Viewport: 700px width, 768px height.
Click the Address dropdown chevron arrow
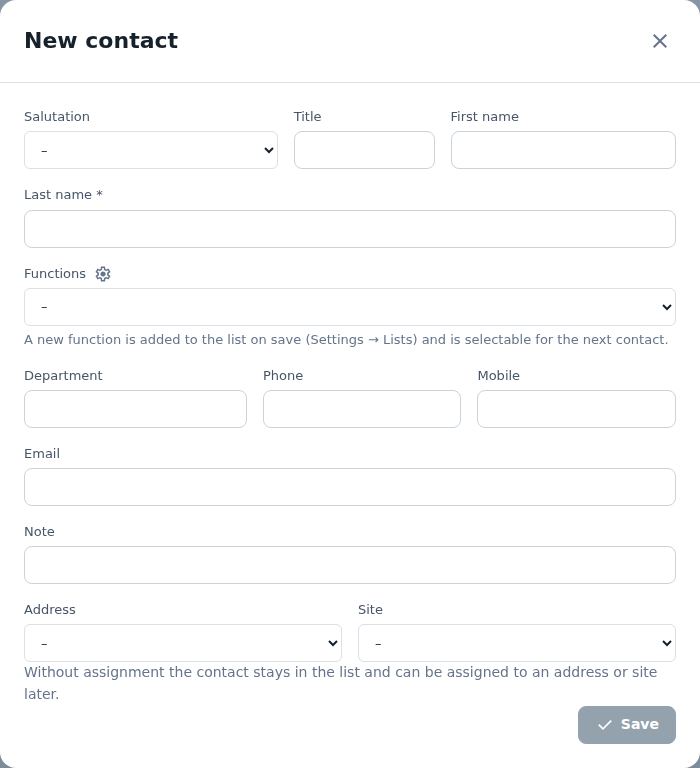[333, 643]
